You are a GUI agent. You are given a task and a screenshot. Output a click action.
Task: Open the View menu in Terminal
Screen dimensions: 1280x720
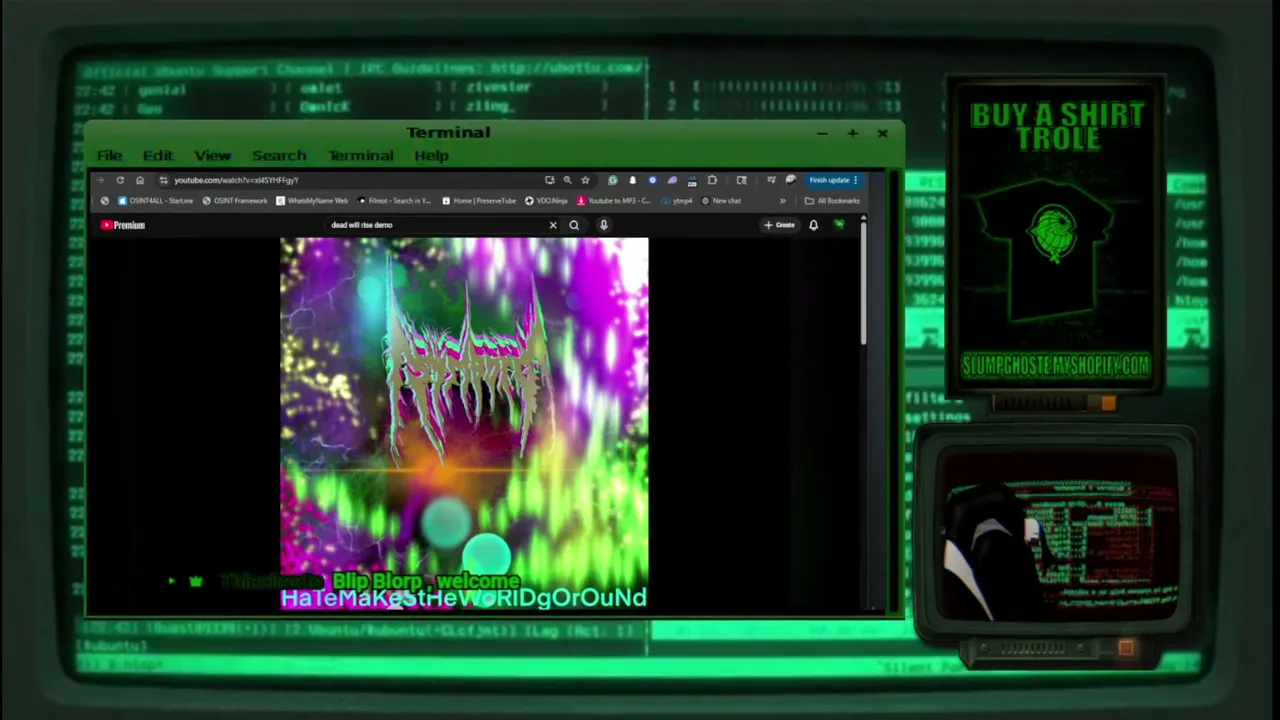coord(212,156)
